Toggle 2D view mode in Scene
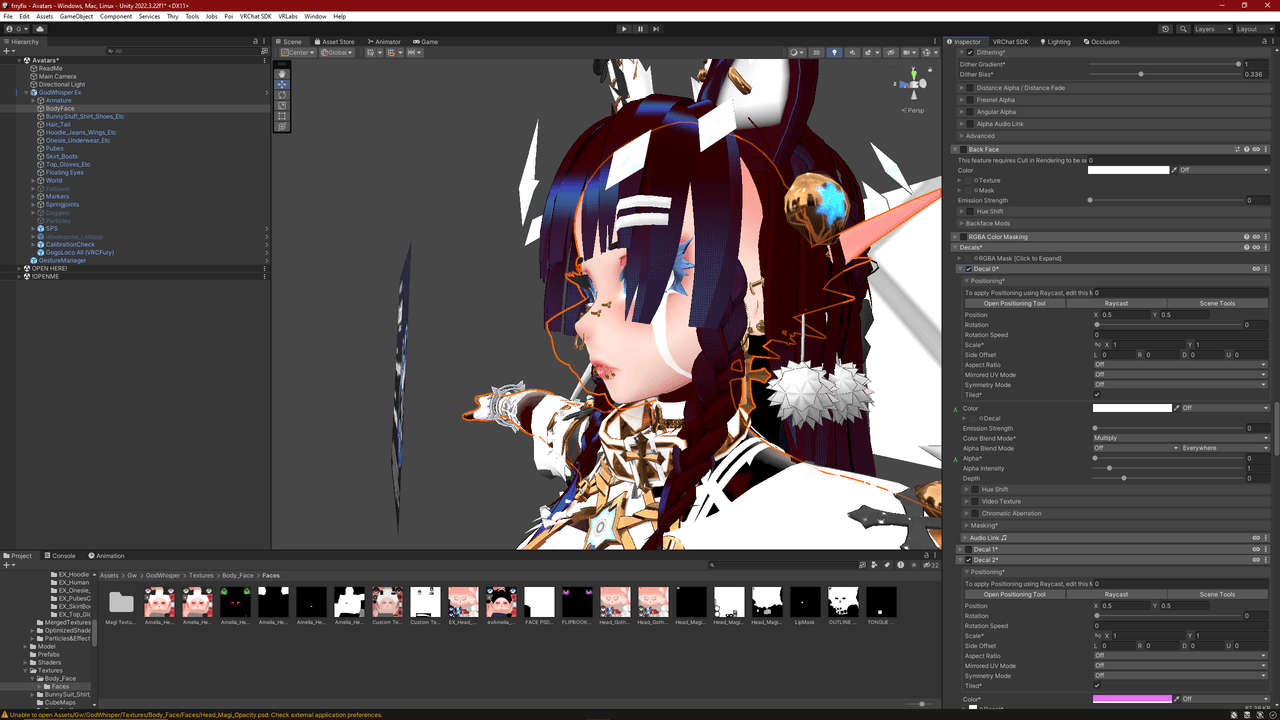This screenshot has height=720, width=1280. pos(816,52)
